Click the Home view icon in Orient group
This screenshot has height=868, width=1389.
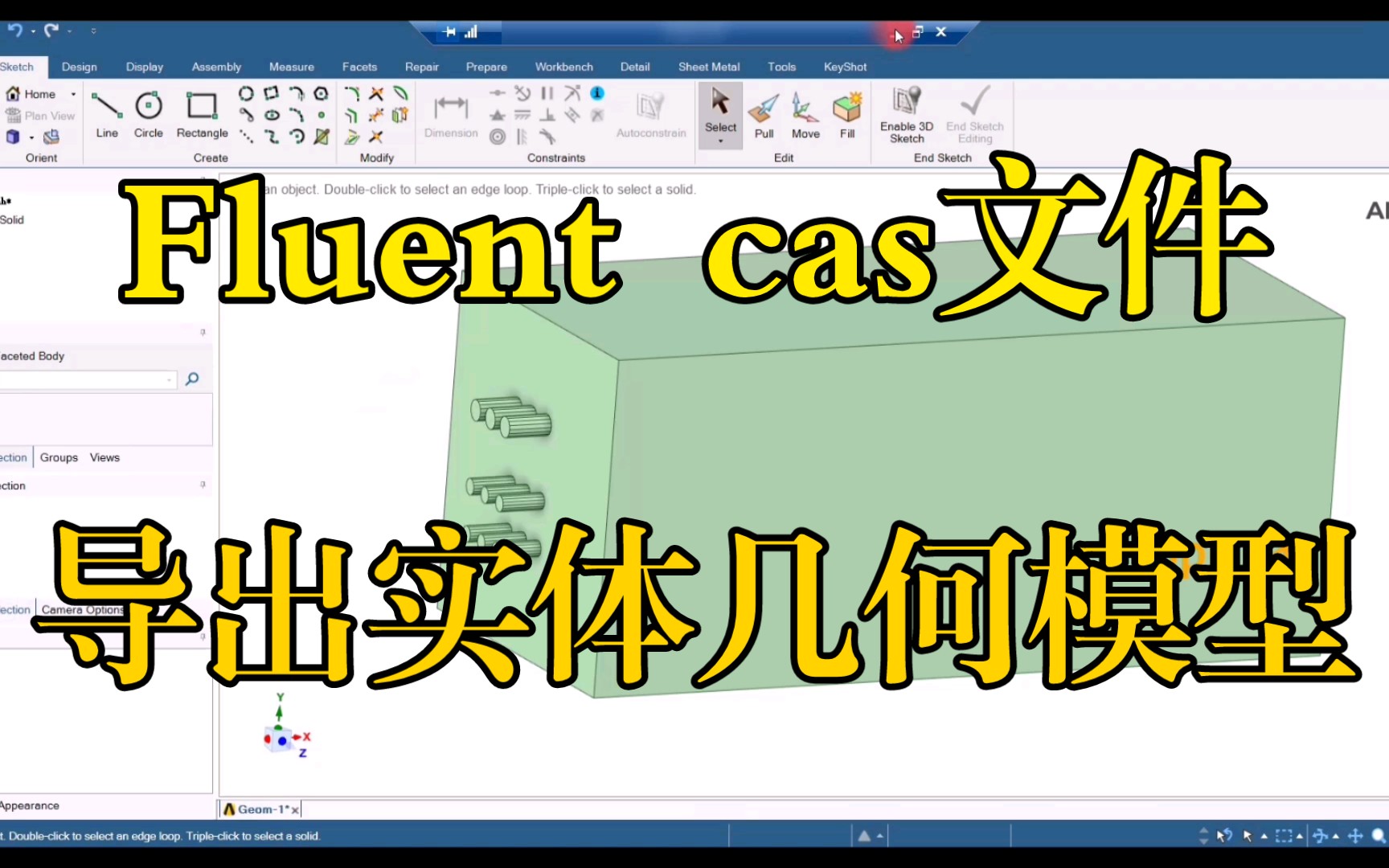13,94
